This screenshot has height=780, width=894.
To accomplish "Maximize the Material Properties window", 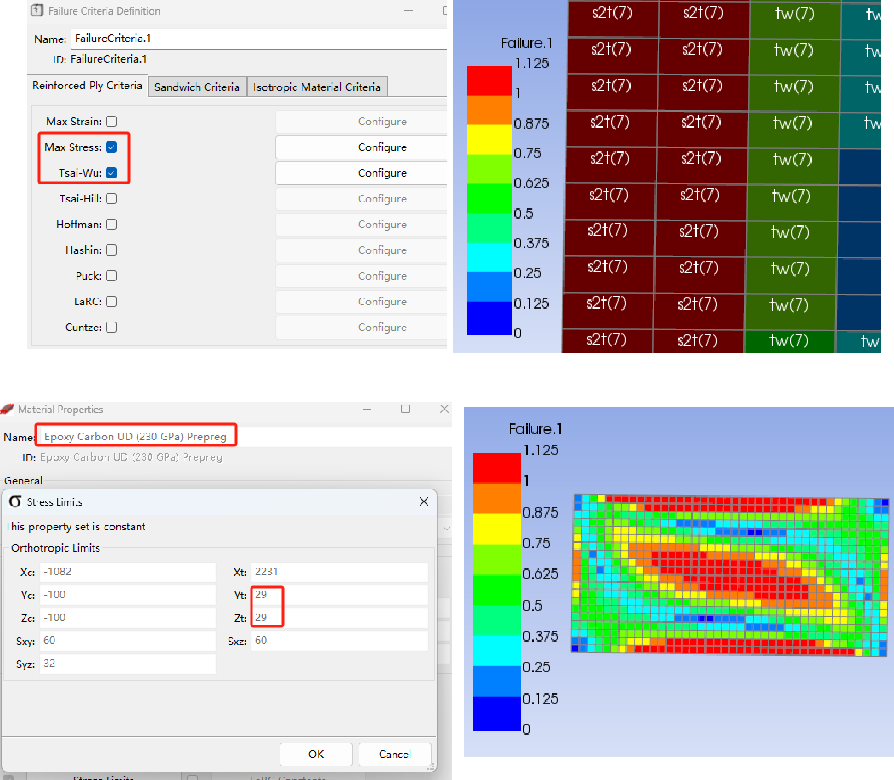I will [x=405, y=409].
